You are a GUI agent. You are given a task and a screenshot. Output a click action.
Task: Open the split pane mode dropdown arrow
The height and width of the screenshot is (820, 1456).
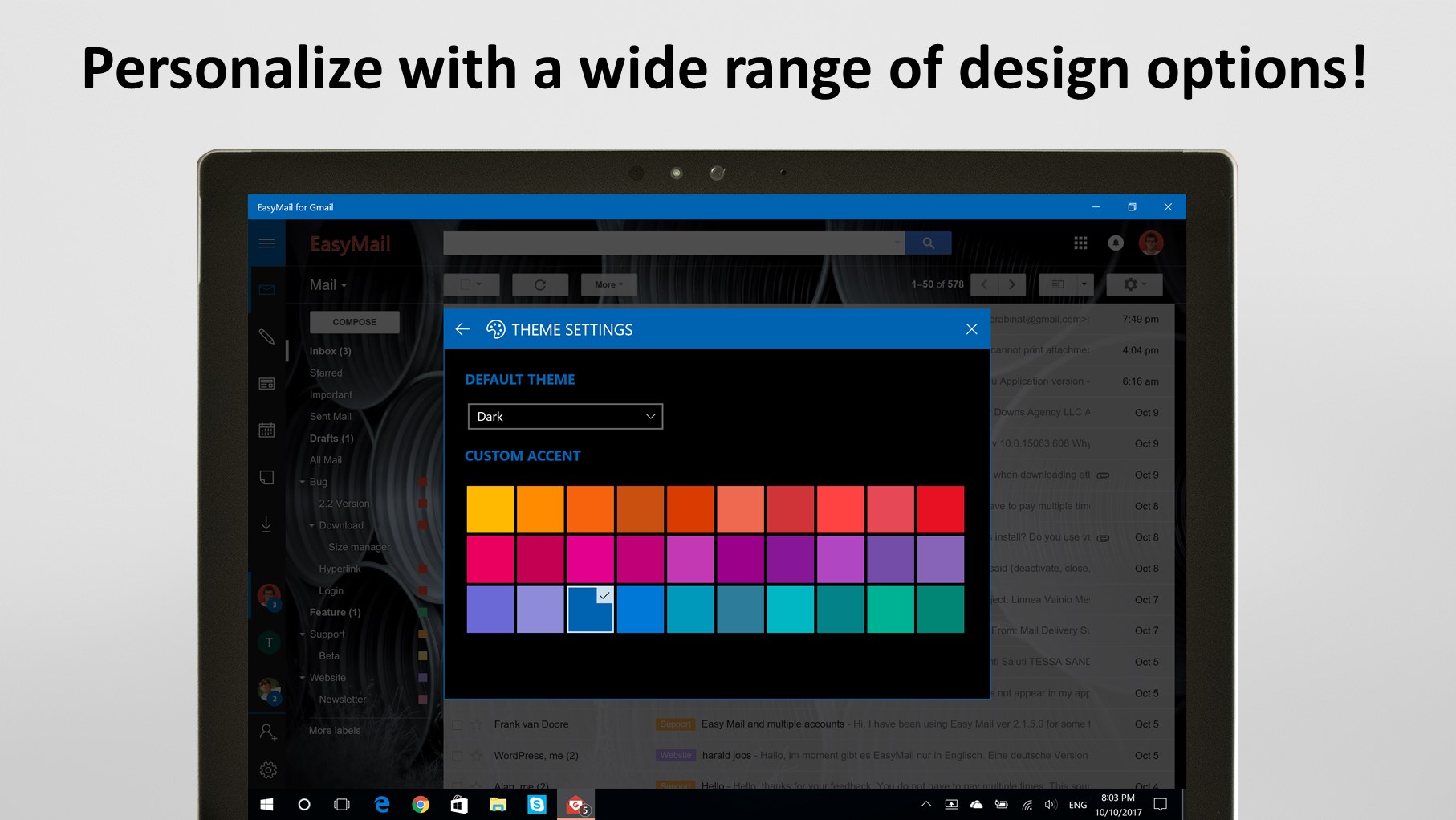[x=1084, y=284]
